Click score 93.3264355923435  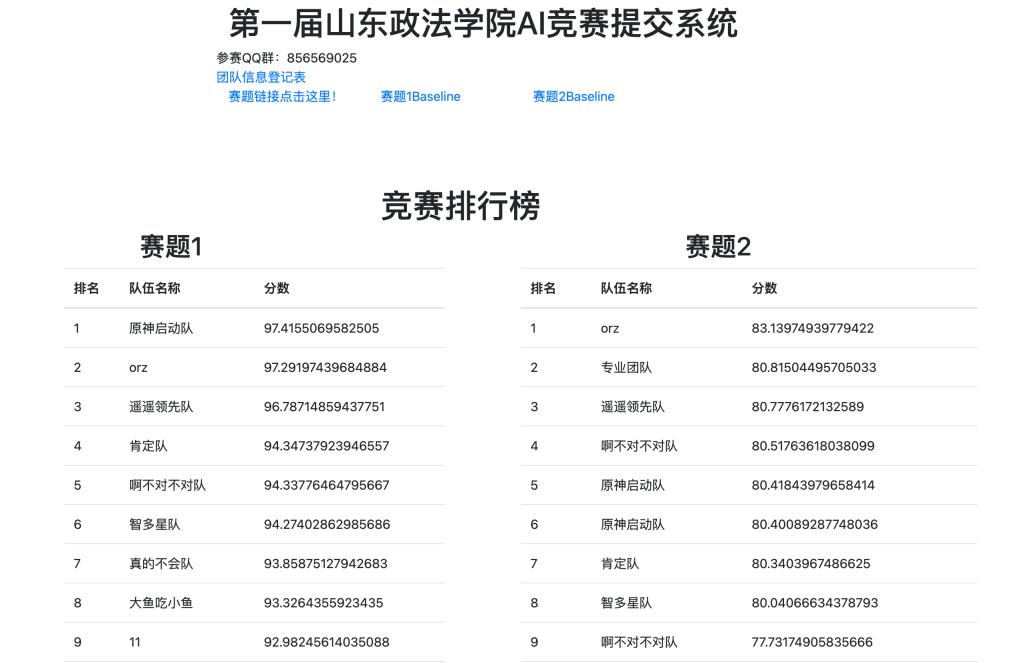323,603
